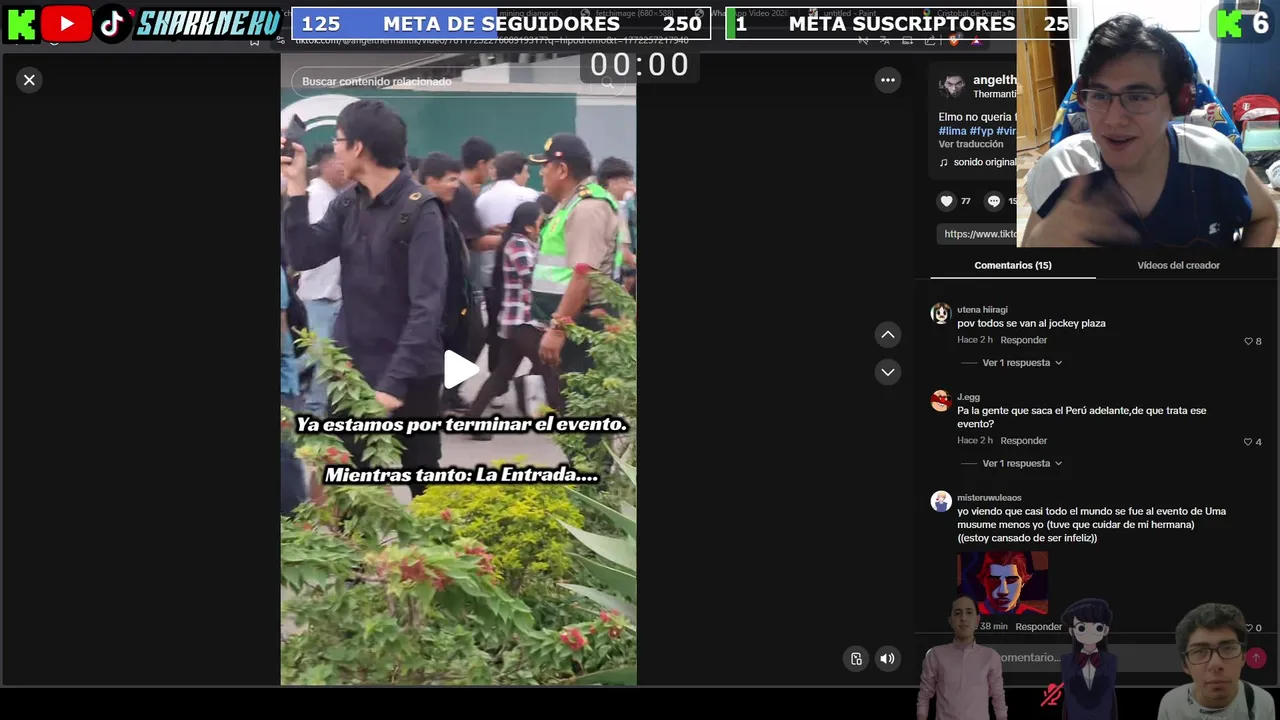Like J.egg's comment with 4 likes
Viewport: 1280px width, 720px height.
tap(1248, 442)
